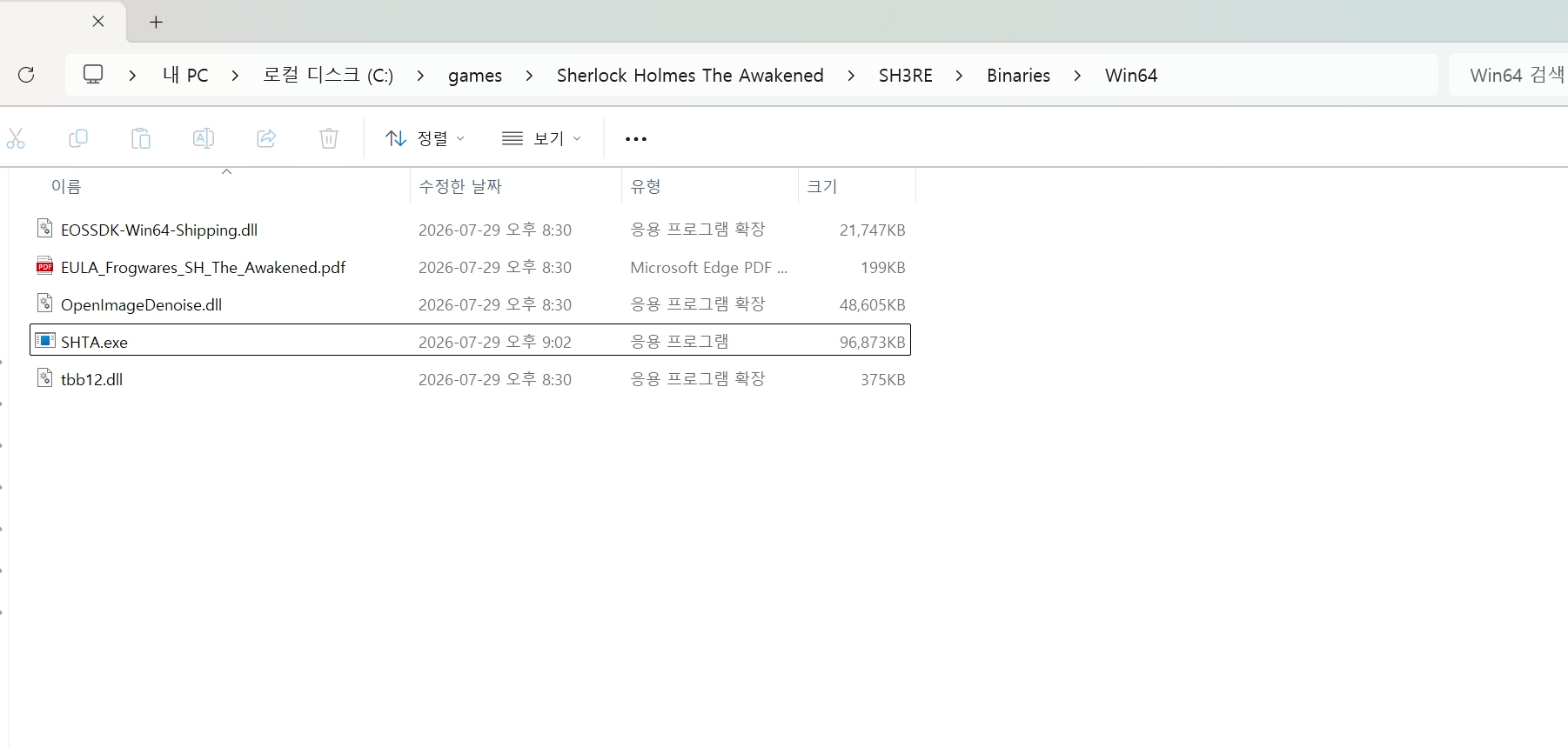
Task: Close the current tab with X
Action: click(x=98, y=22)
